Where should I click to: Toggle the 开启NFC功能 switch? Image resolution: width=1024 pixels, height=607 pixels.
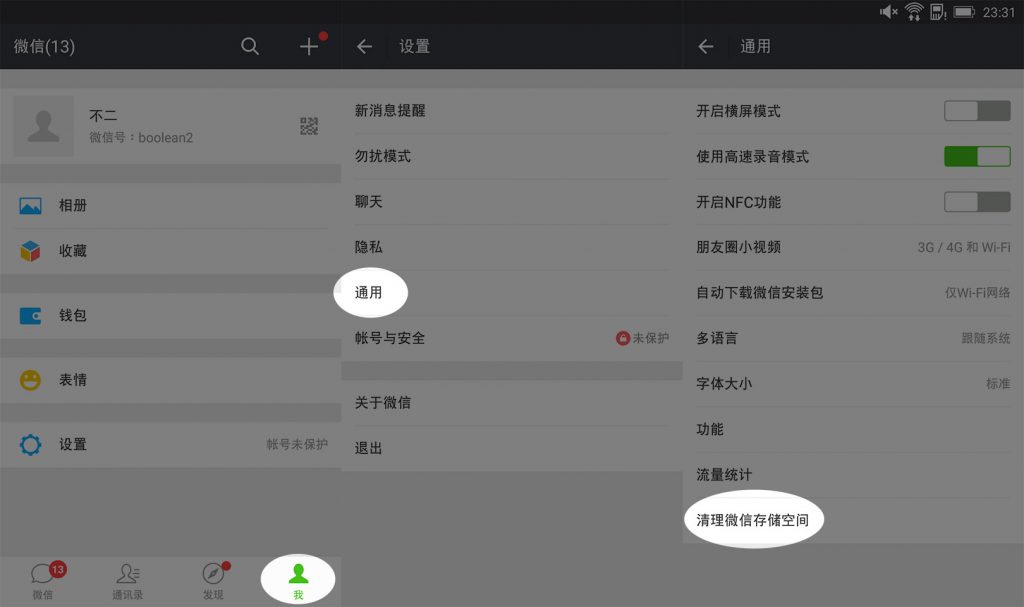pos(977,202)
